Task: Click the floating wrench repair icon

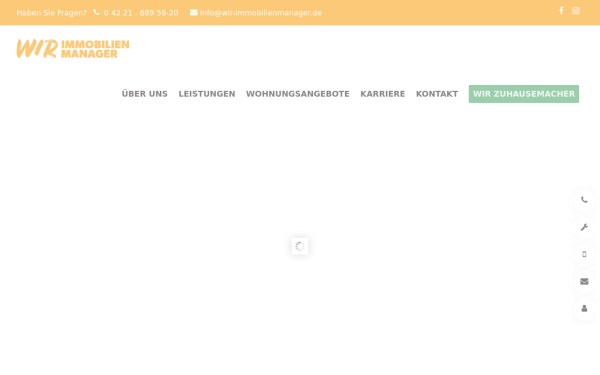Action: point(584,227)
